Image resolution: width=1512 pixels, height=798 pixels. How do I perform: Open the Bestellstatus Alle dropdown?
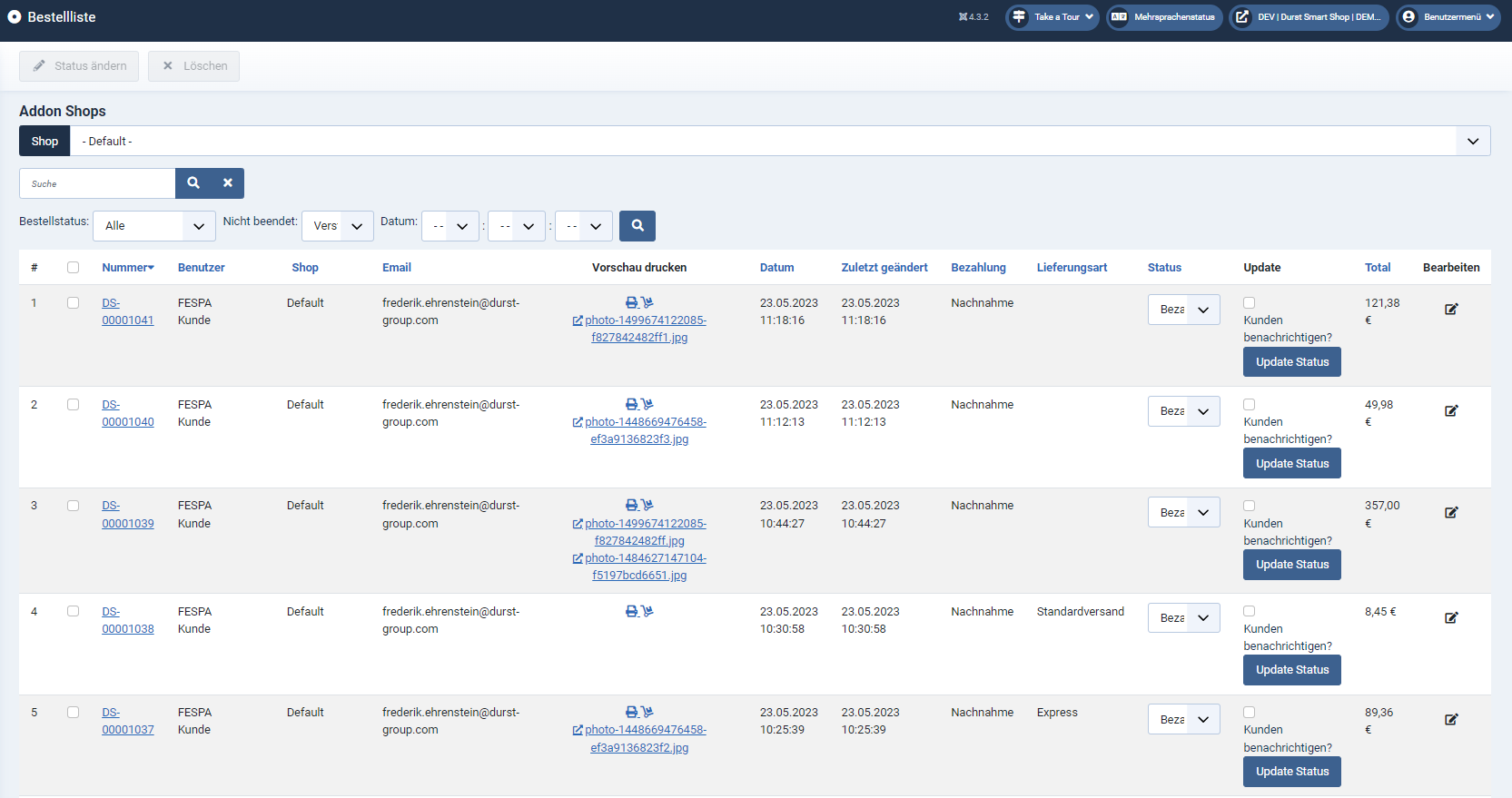point(154,226)
